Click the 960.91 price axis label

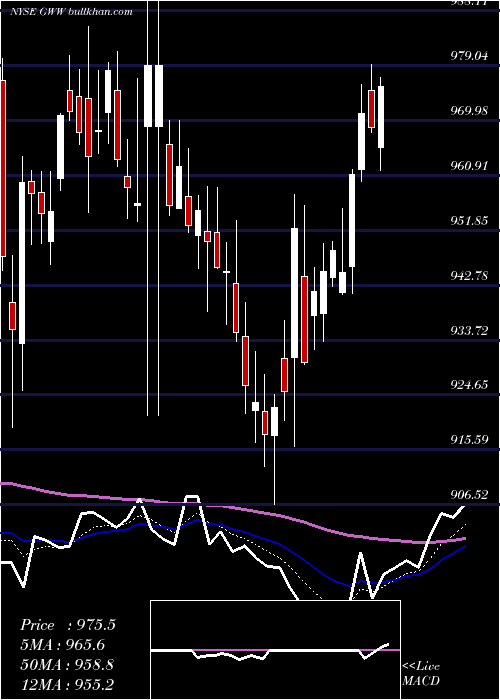click(468, 166)
